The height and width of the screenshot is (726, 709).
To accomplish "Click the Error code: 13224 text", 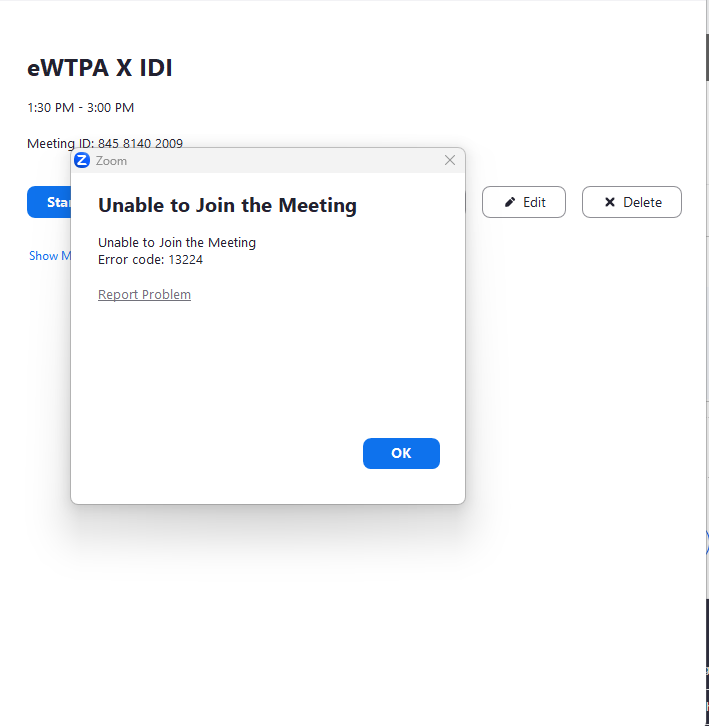I will [150, 260].
